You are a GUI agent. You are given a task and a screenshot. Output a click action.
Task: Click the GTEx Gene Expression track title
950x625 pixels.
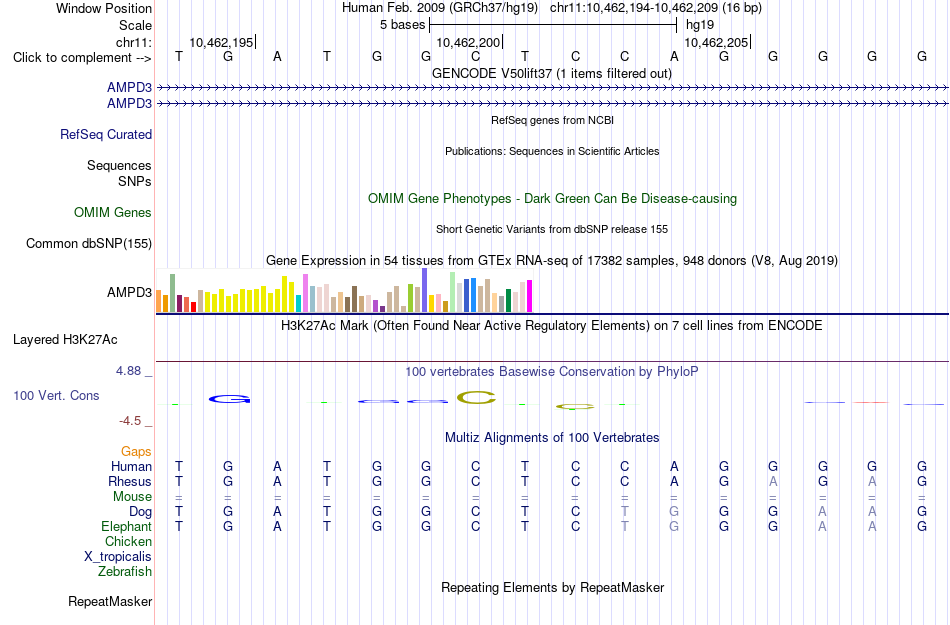tap(552, 260)
